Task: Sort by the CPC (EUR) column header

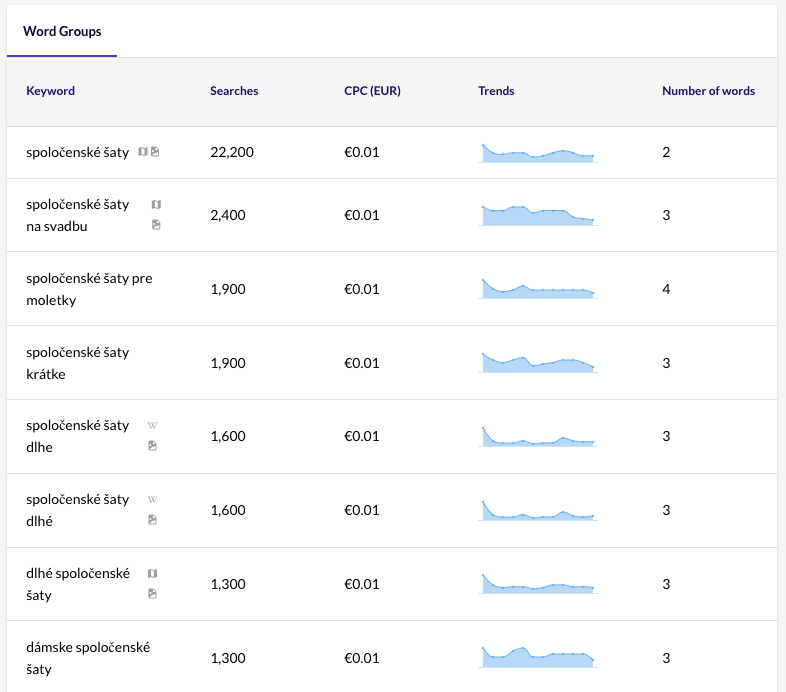Action: (372, 91)
